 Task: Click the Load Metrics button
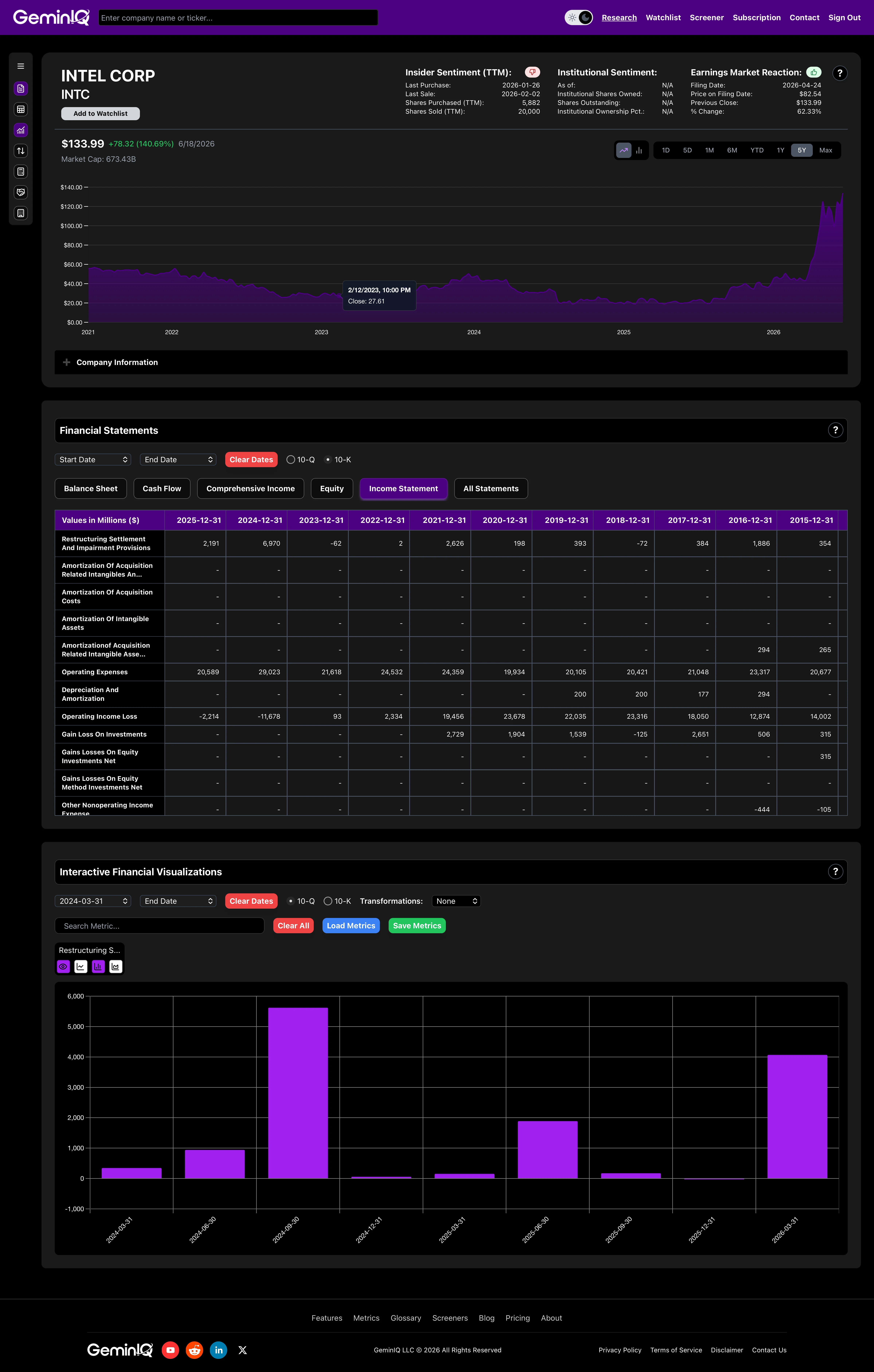tap(351, 925)
